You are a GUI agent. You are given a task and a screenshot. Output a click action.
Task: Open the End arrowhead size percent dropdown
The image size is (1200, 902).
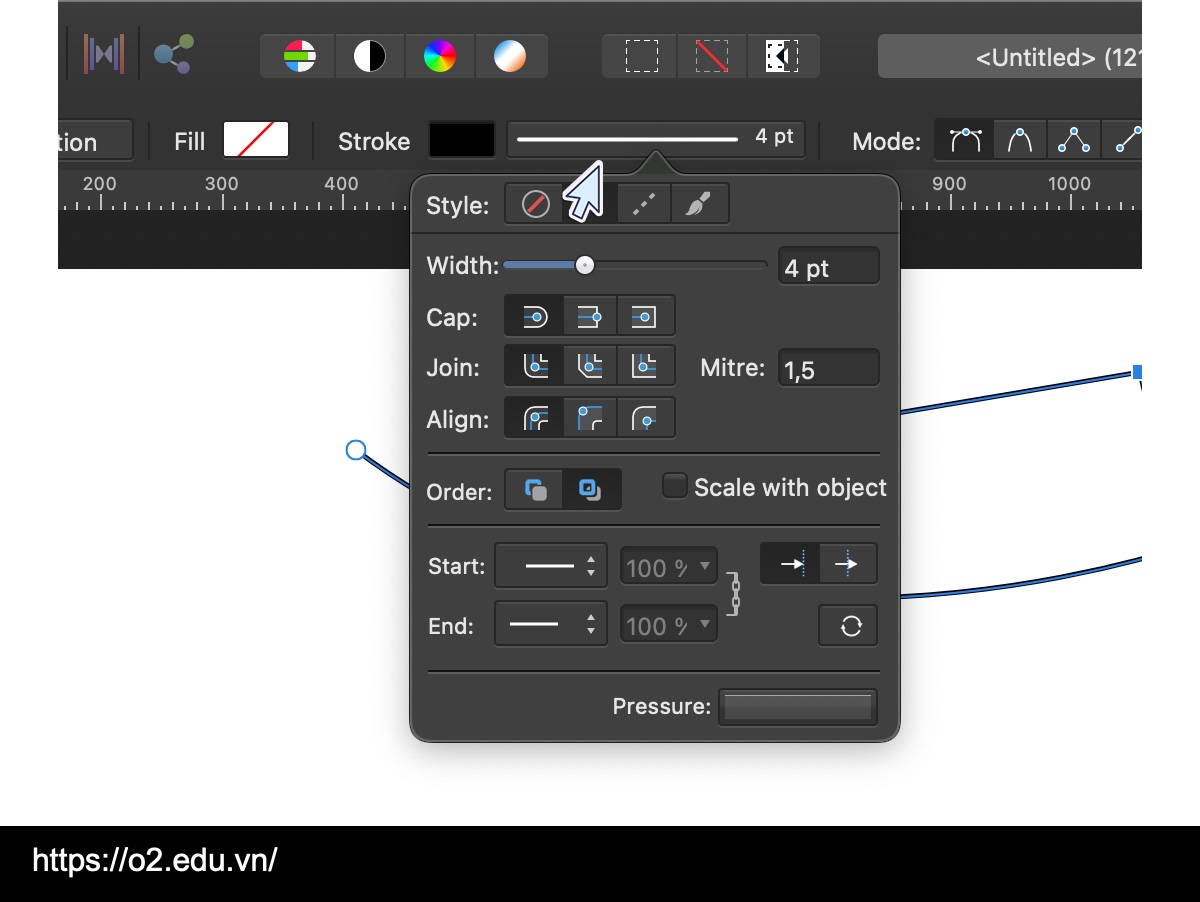click(669, 626)
